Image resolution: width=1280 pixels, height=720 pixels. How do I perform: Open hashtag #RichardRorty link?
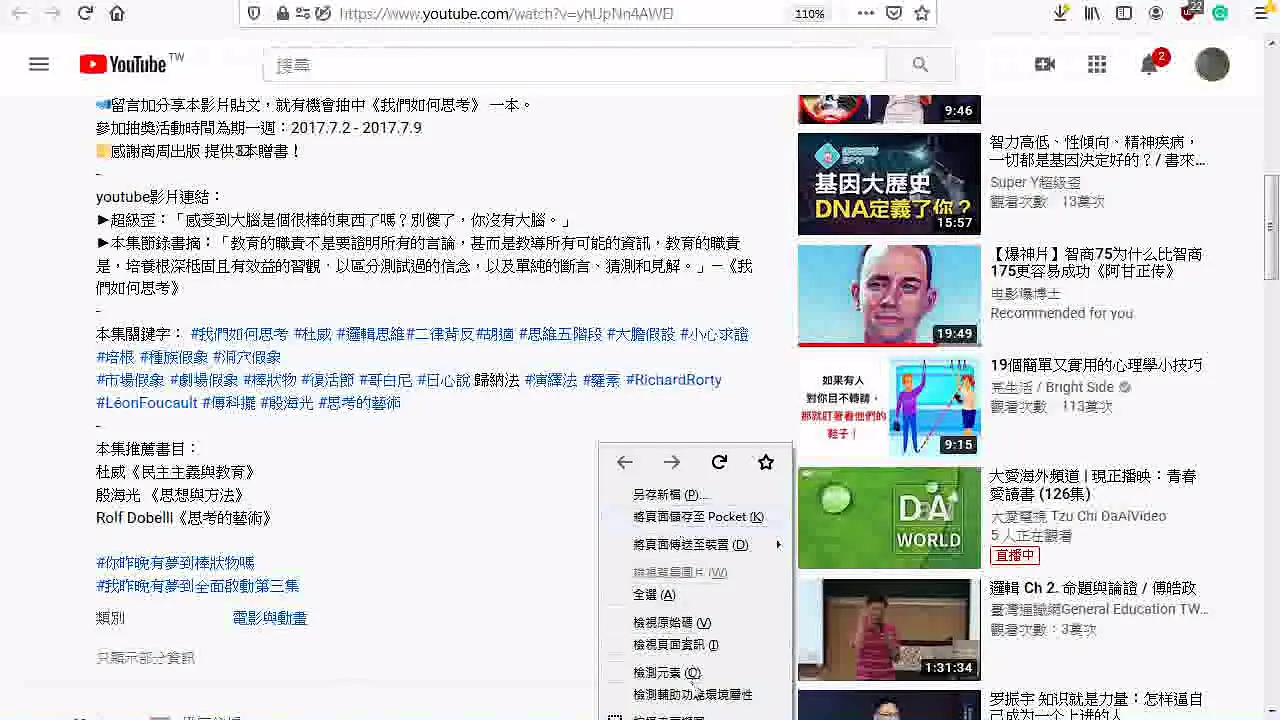pos(673,380)
